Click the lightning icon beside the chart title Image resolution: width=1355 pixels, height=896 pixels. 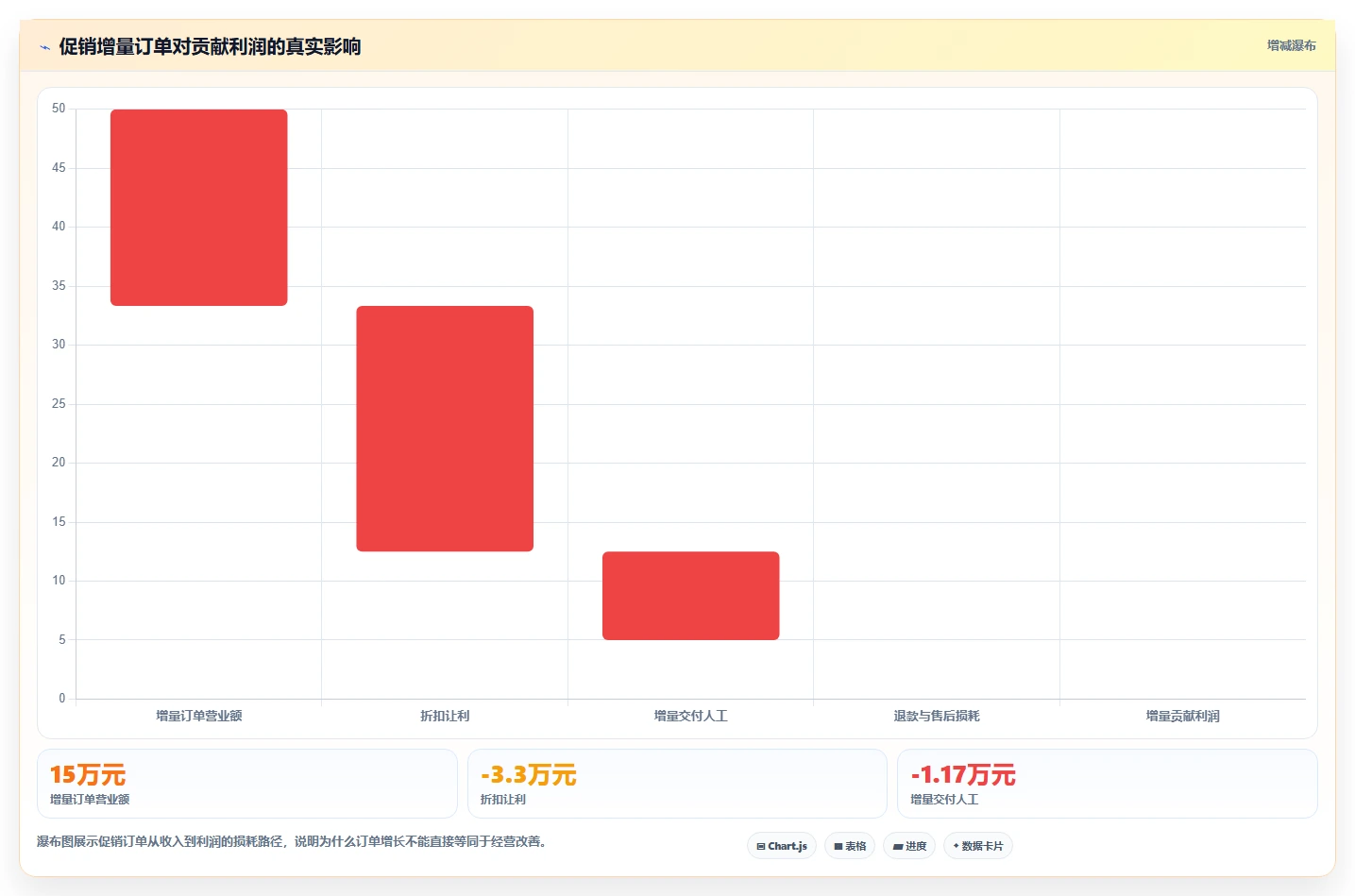44,47
